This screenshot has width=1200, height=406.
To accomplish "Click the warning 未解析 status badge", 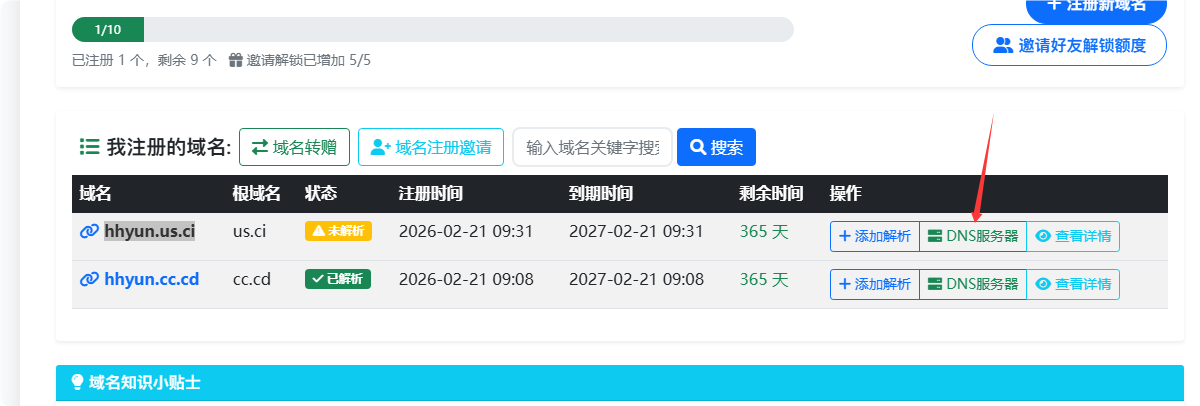I will (338, 231).
